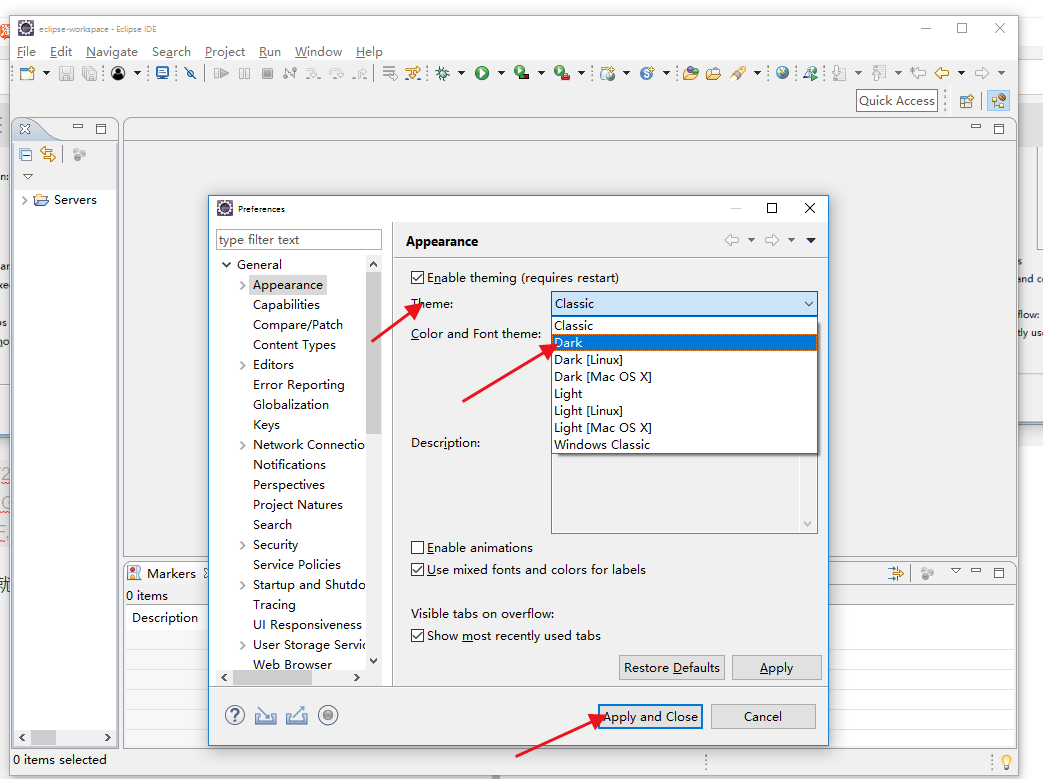The height and width of the screenshot is (779, 1043).
Task: Uncheck Show most recently used tabs
Action: coord(418,635)
